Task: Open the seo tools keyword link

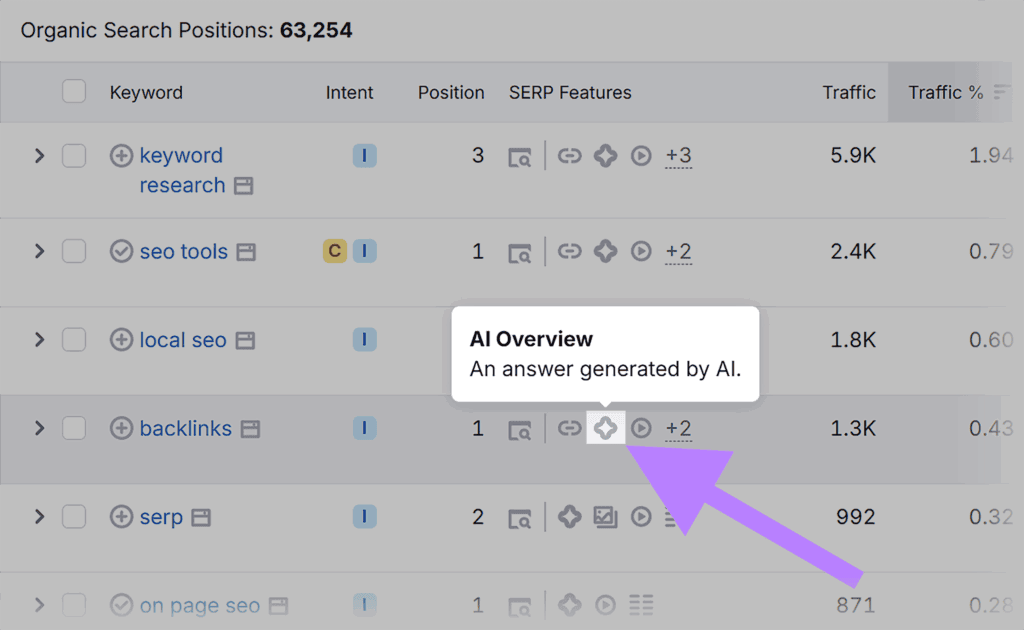Action: [181, 252]
